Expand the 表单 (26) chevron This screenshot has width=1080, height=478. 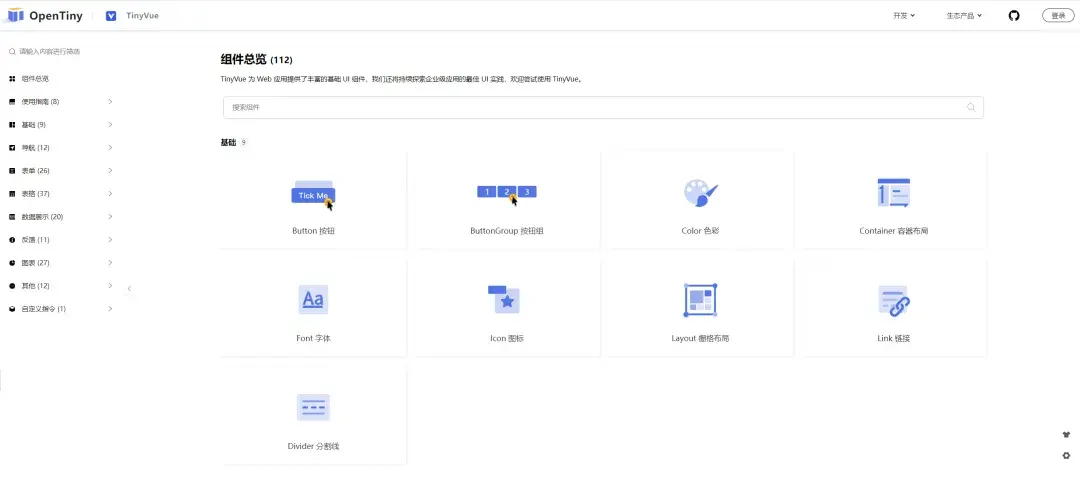point(110,171)
